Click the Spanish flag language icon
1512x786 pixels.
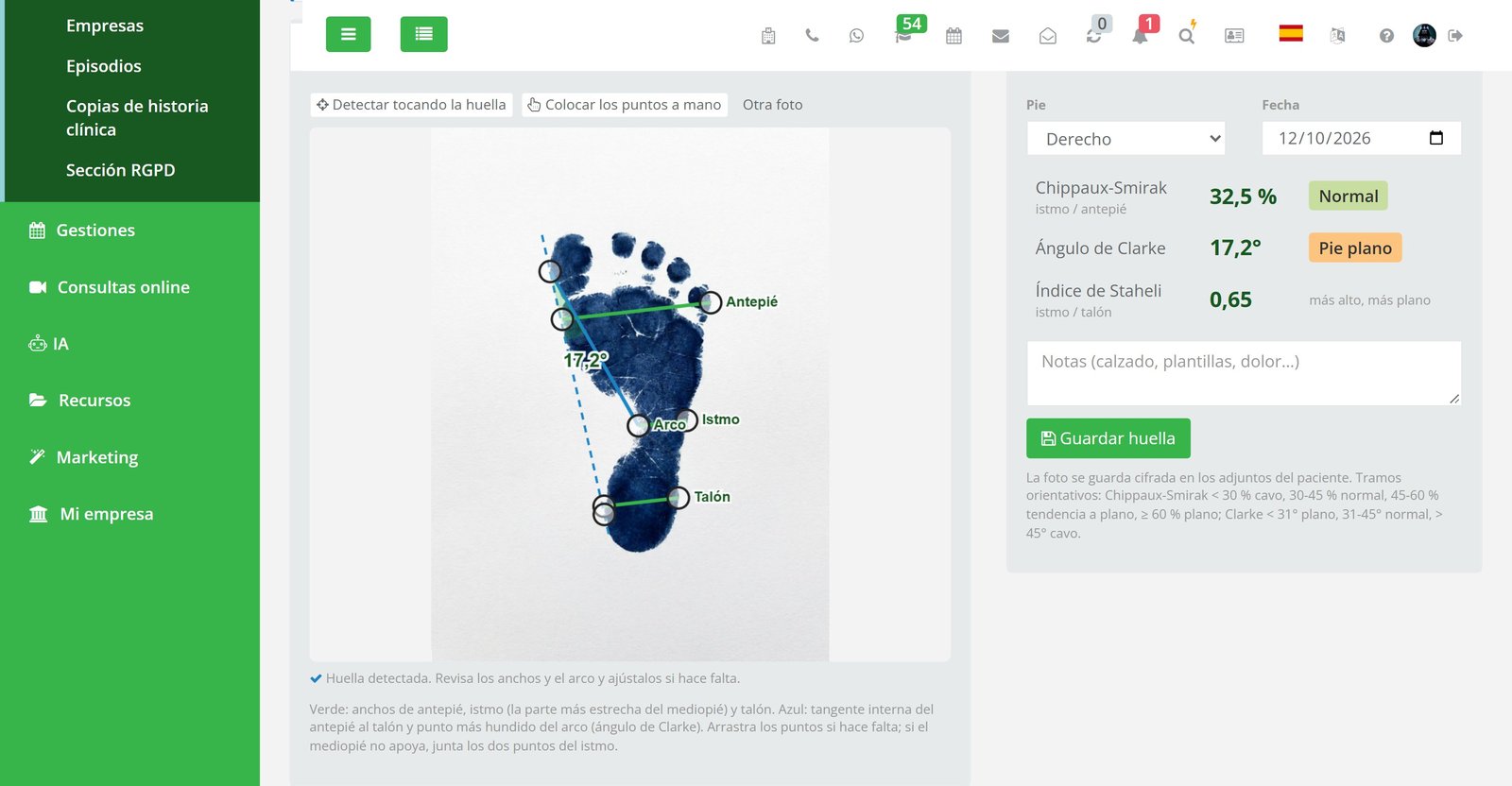click(x=1291, y=34)
